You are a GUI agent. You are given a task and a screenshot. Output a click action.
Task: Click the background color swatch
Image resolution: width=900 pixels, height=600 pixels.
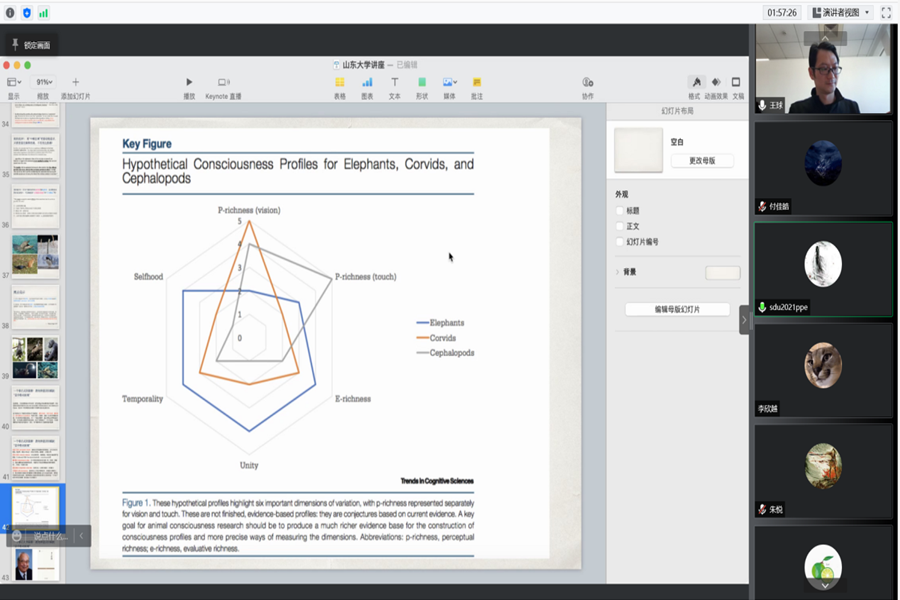(x=722, y=273)
